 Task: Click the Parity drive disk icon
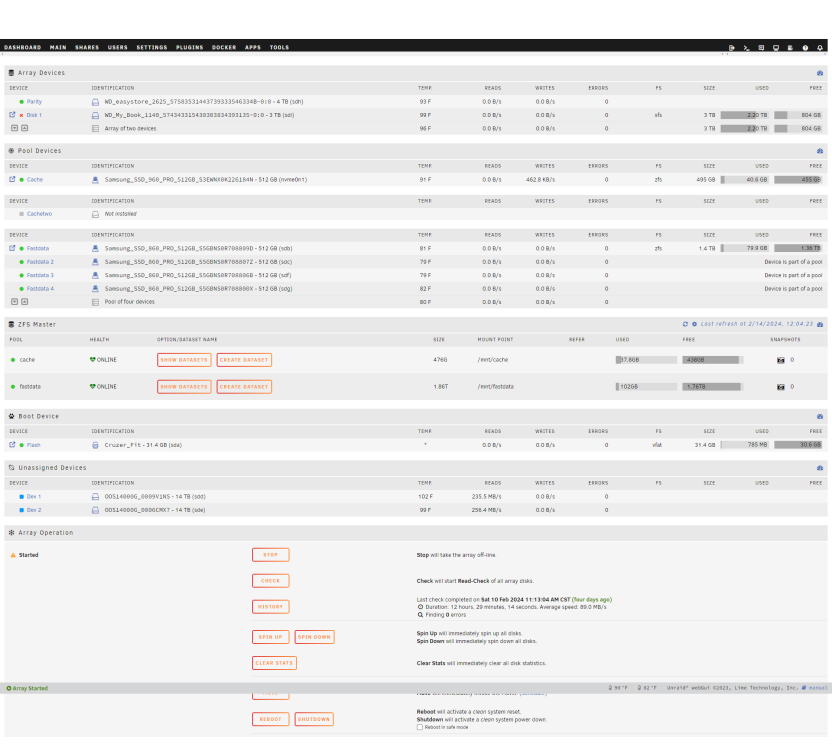coord(96,102)
